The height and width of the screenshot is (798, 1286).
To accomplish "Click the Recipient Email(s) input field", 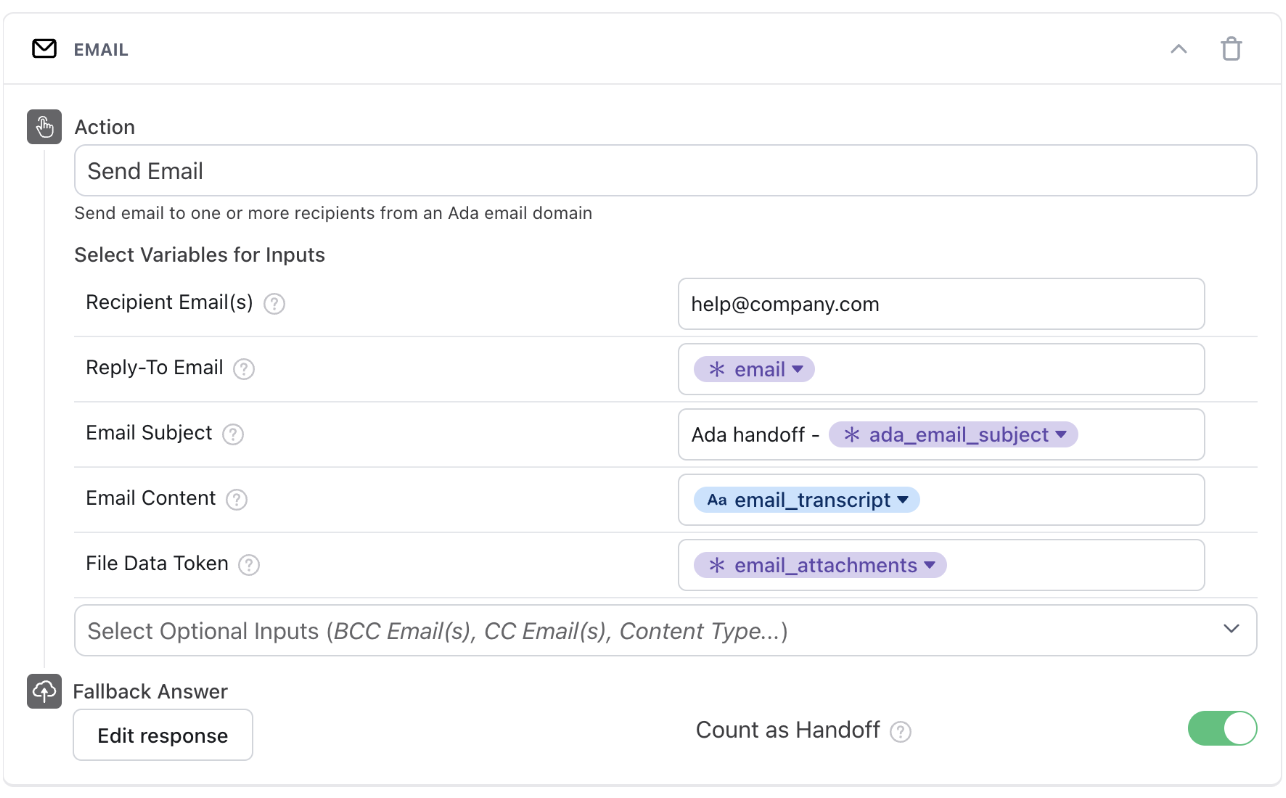I will point(940,304).
